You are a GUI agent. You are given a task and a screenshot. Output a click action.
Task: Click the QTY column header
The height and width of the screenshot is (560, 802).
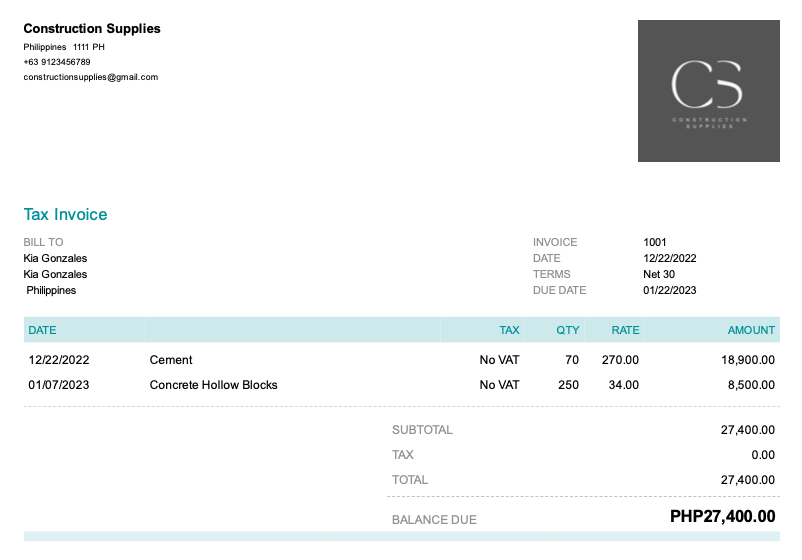tap(567, 330)
